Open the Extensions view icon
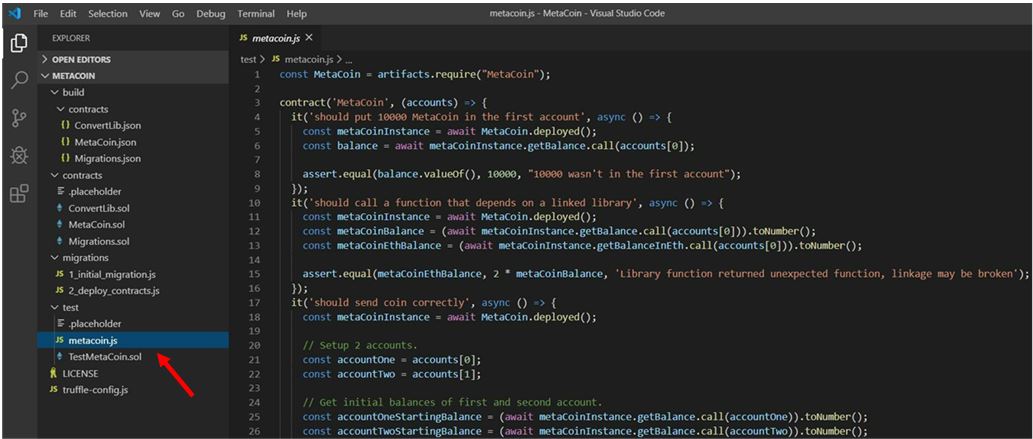The width and height of the screenshot is (1033, 439). (x=18, y=193)
